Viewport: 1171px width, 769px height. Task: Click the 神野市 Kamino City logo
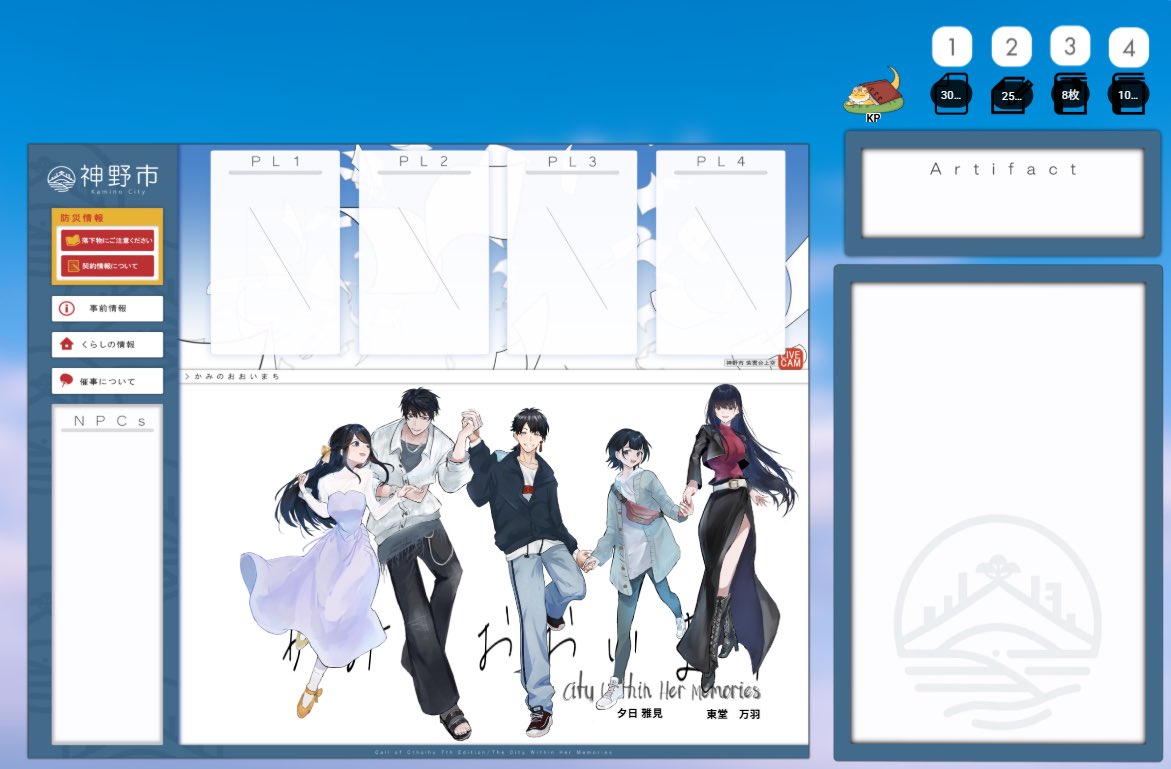pyautogui.click(x=103, y=179)
